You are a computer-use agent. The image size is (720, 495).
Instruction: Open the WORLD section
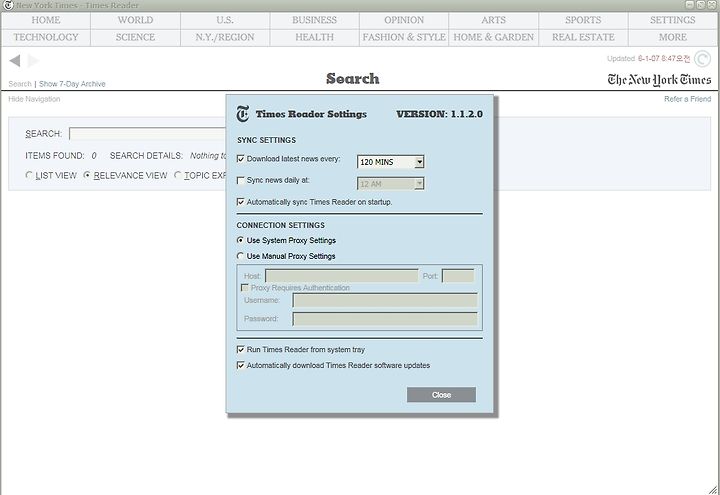pos(135,20)
